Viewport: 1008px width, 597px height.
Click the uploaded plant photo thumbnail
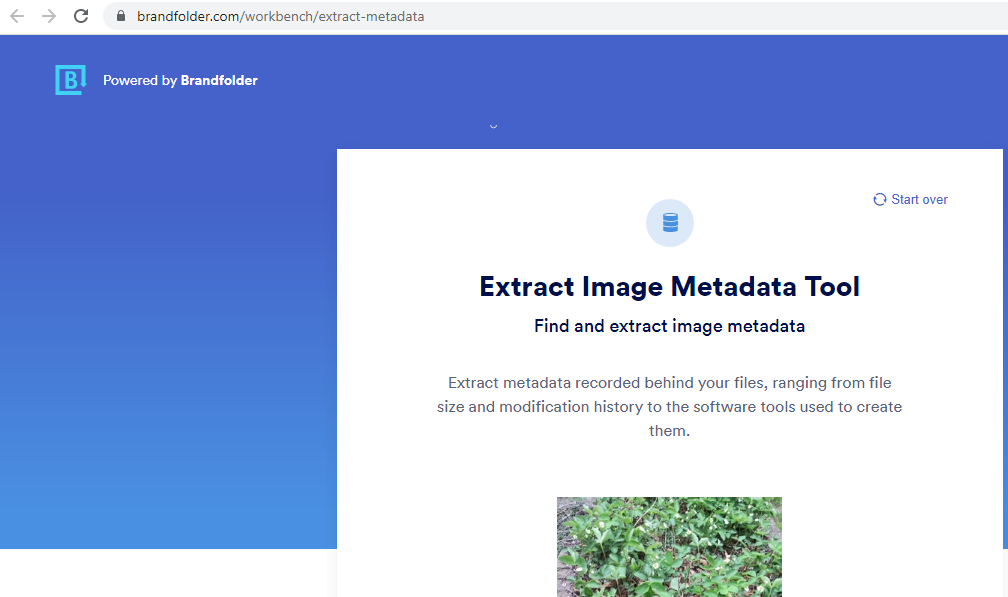(x=669, y=547)
